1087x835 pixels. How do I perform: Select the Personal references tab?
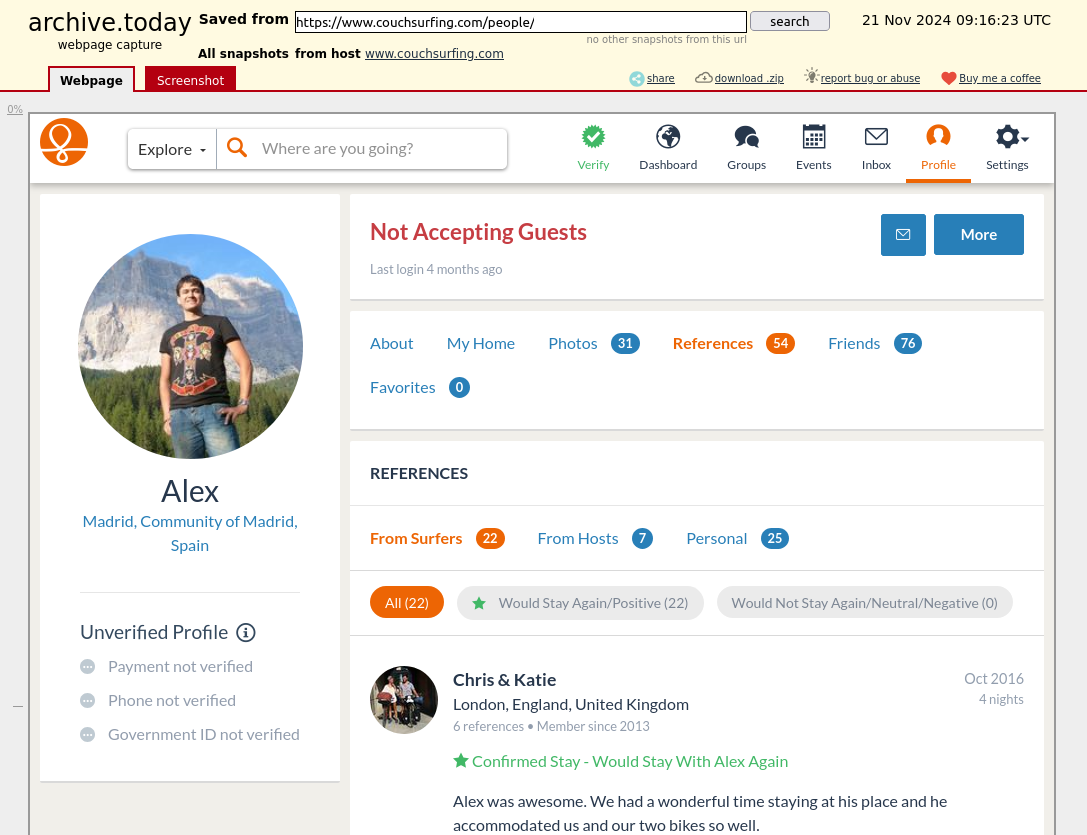click(738, 538)
